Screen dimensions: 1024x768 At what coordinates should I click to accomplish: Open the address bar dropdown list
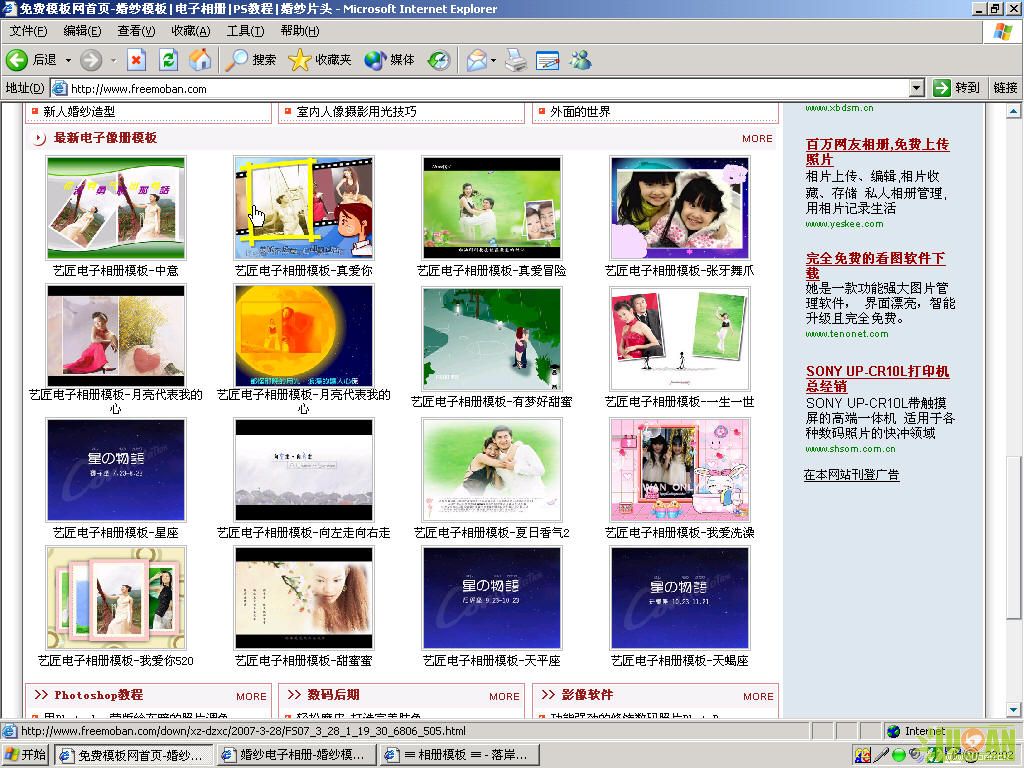[x=916, y=88]
